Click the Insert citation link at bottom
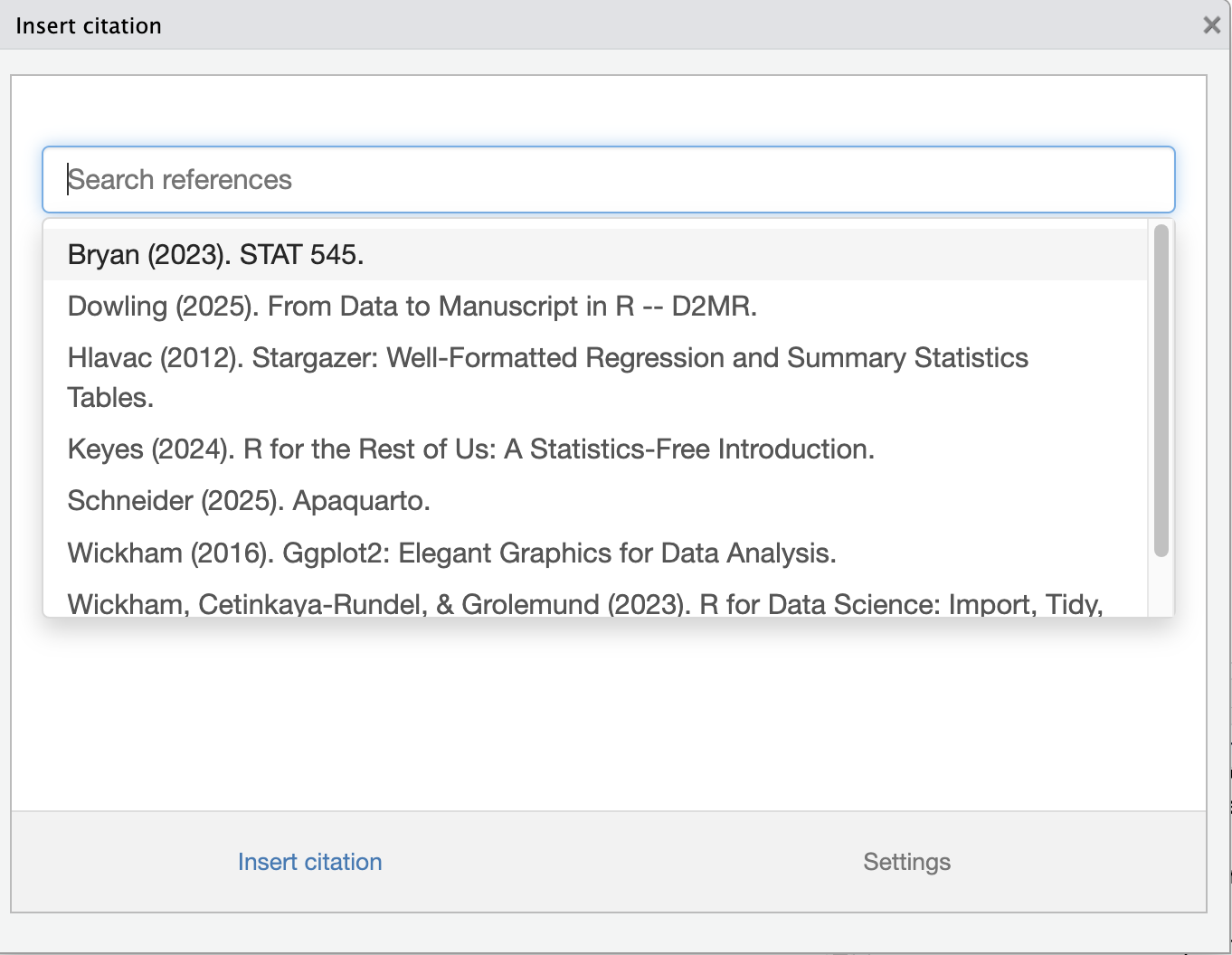Image resolution: width=1232 pixels, height=955 pixels. click(309, 862)
